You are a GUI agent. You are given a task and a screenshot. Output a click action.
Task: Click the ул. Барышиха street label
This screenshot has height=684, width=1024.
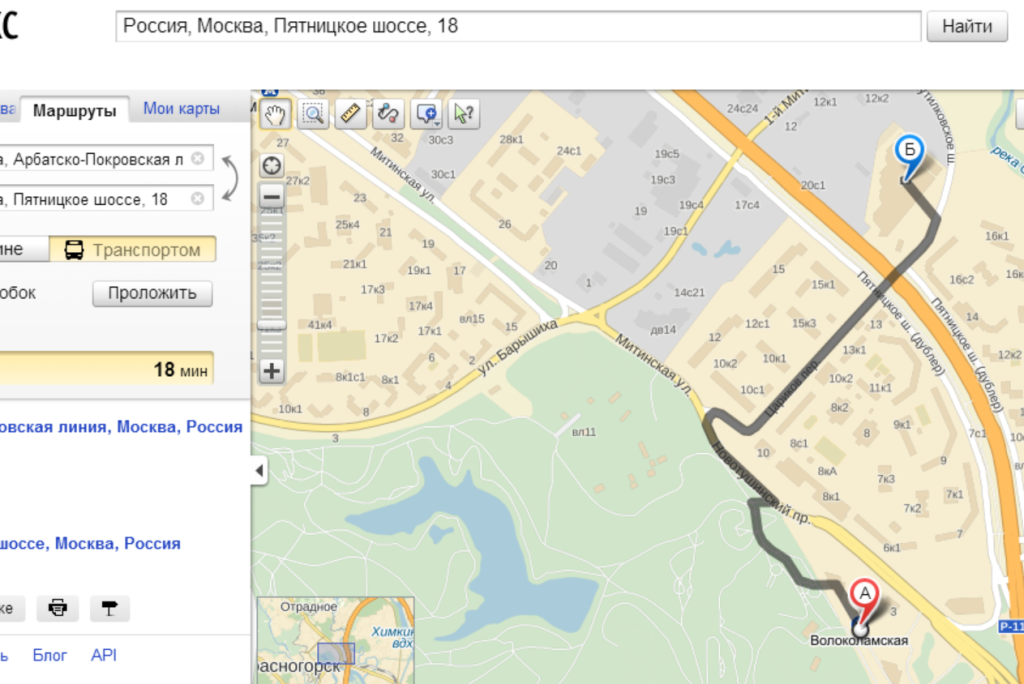click(x=517, y=347)
